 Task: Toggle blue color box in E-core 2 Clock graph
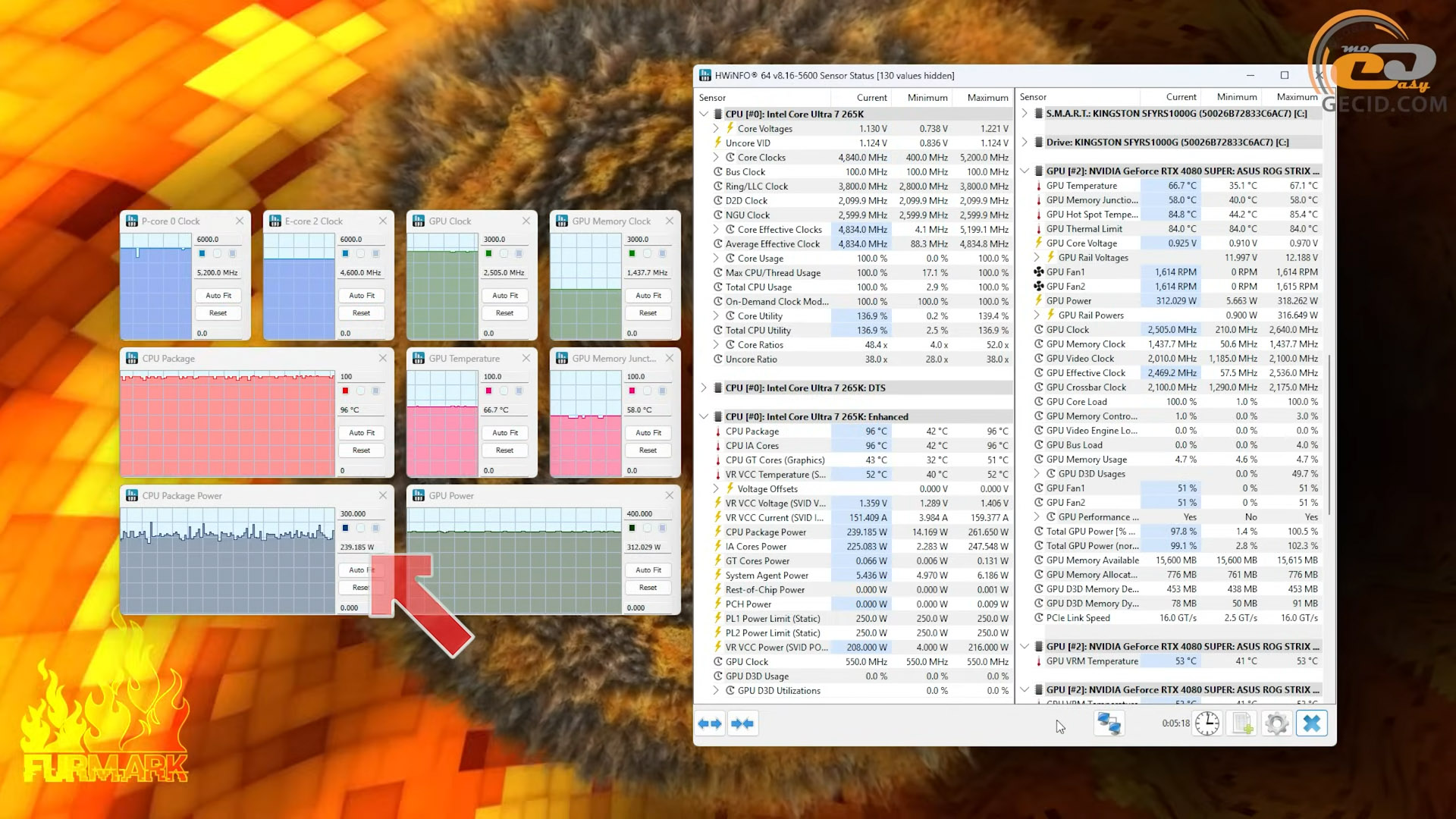[x=346, y=253]
